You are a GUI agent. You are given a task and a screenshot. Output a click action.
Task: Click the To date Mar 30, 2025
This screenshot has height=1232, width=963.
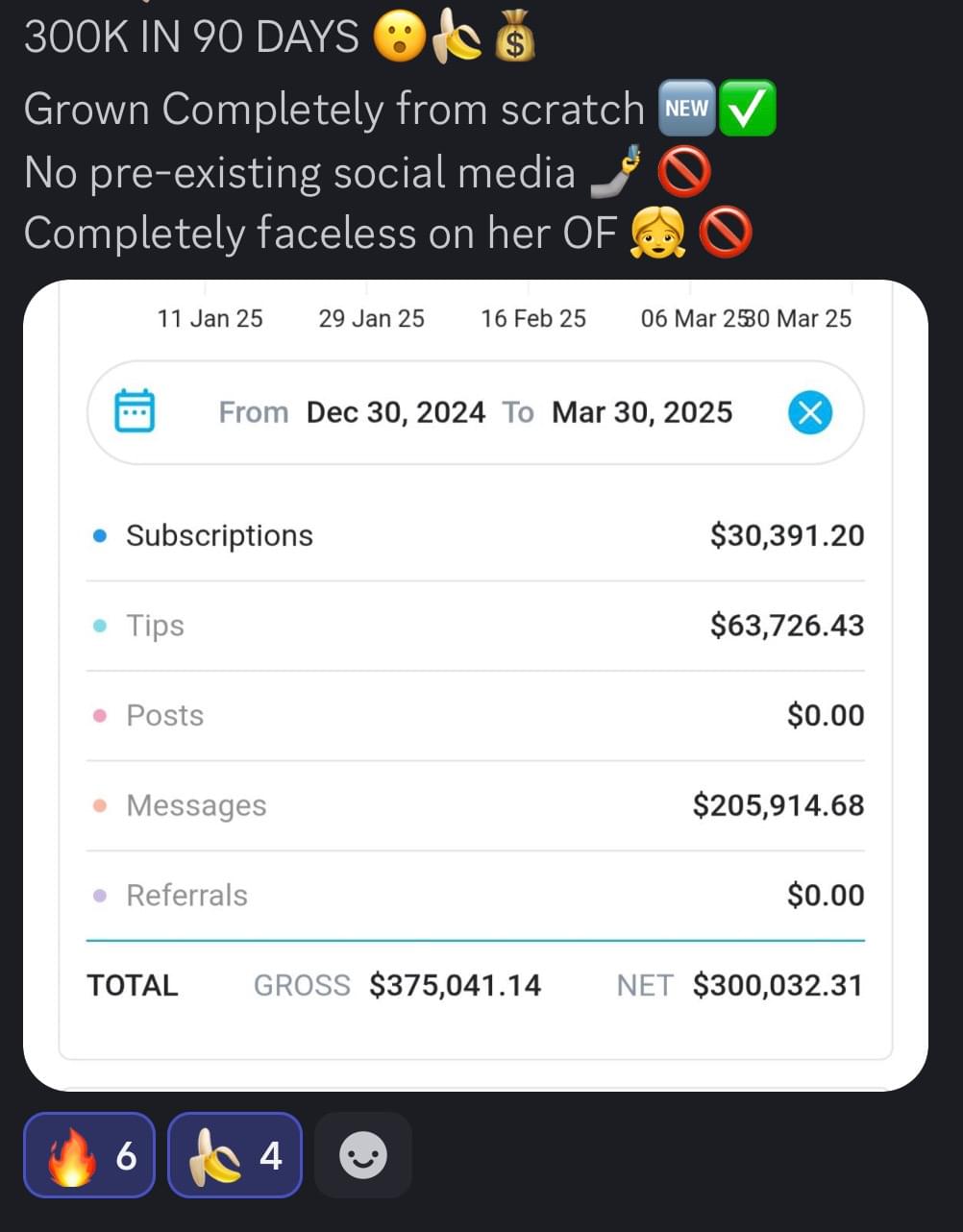641,412
